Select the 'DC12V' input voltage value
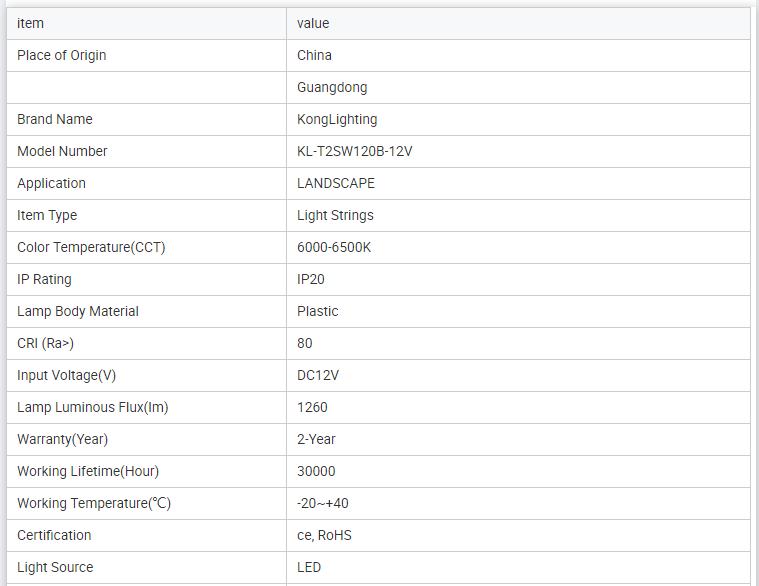Screen dimensions: 759x586 pyautogui.click(x=319, y=375)
